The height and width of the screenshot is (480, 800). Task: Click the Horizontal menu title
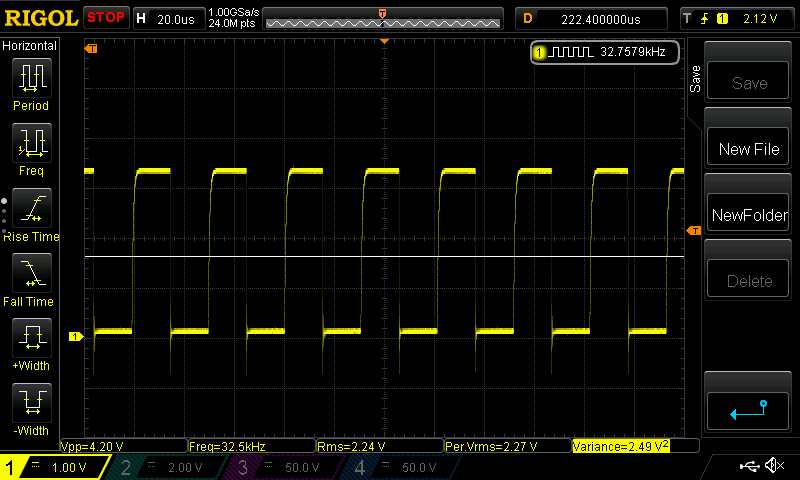(29, 46)
